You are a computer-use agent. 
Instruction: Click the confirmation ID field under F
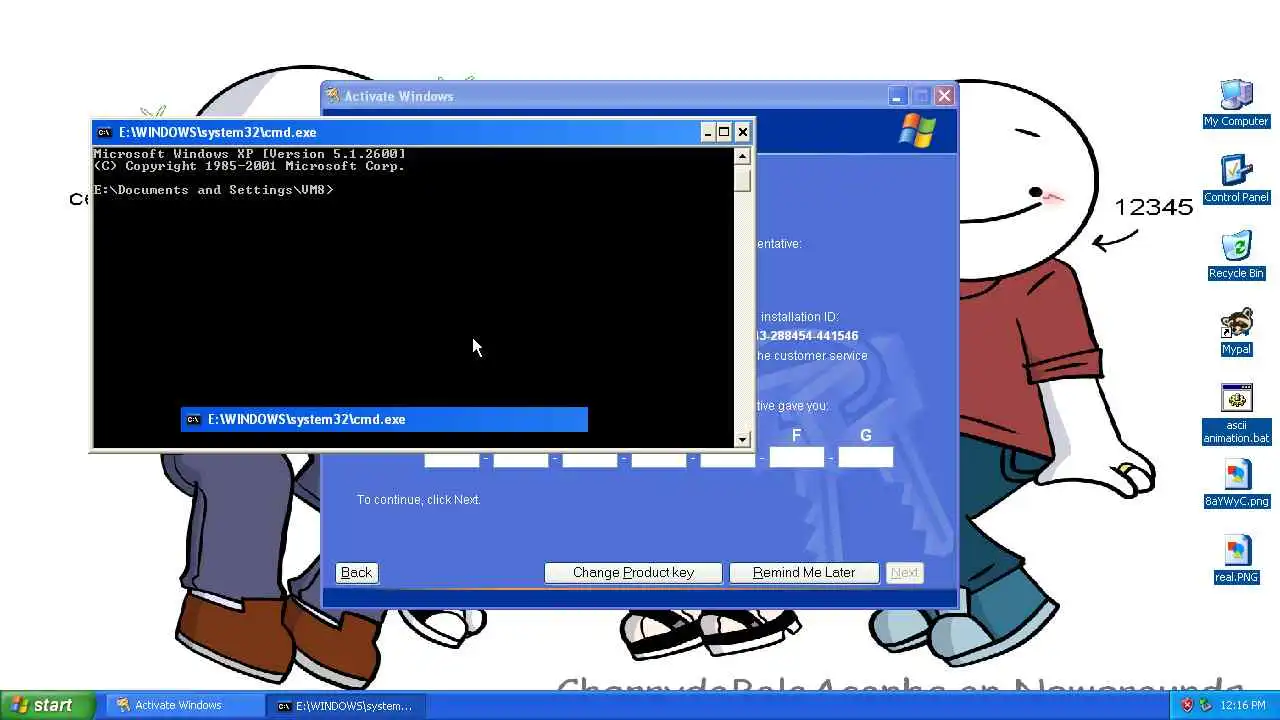click(x=796, y=458)
